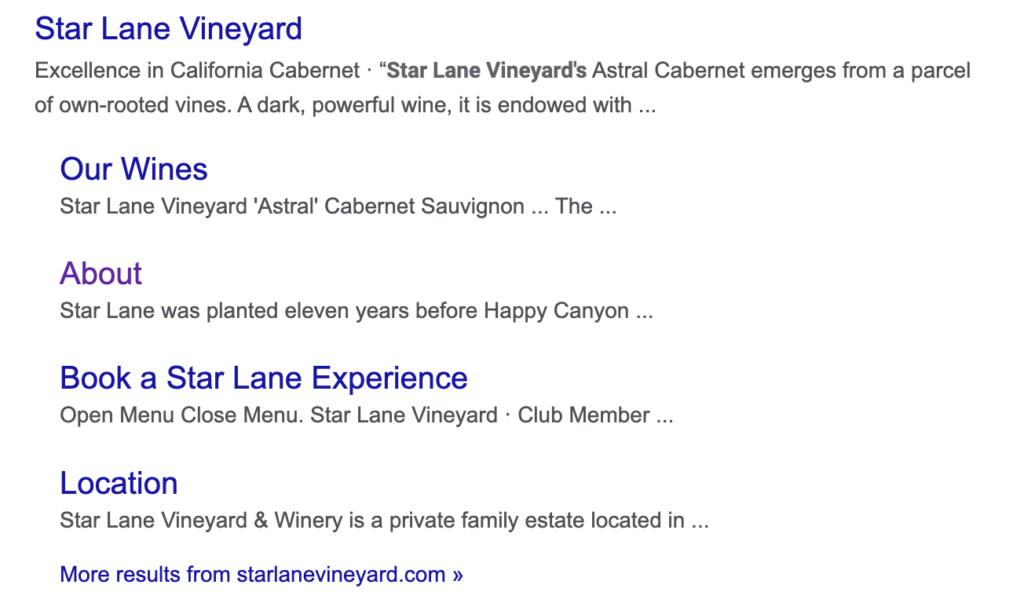
Task: Click the » arrow after starlanevineyard.com
Action: (457, 575)
